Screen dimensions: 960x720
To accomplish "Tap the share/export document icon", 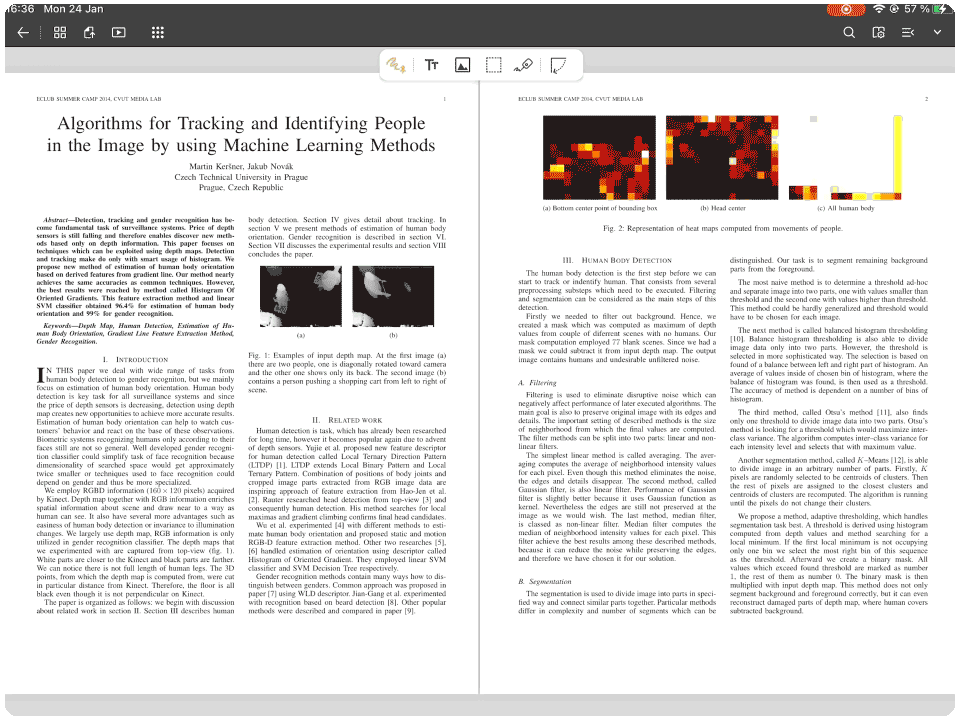I will (89, 32).
